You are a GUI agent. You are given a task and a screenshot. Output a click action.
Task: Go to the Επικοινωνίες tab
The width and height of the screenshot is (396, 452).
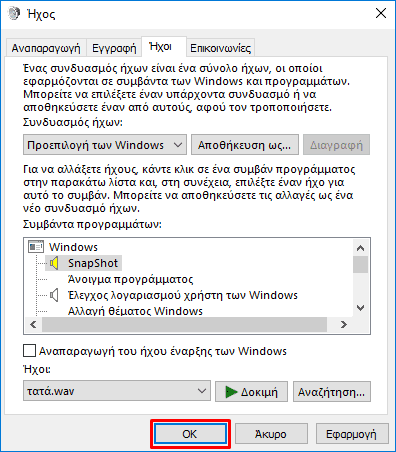pos(220,48)
